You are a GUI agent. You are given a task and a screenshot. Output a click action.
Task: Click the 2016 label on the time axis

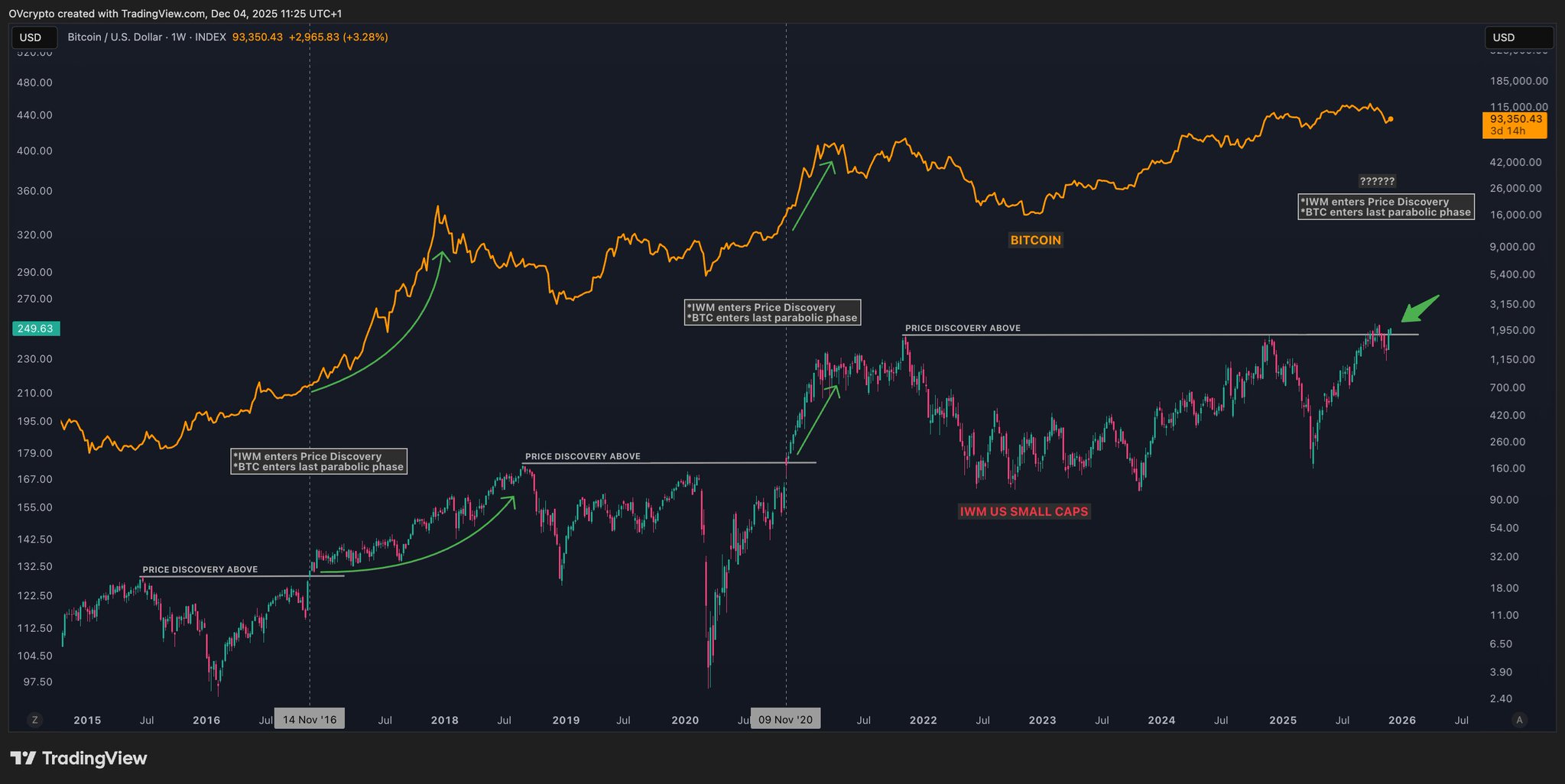[206, 720]
